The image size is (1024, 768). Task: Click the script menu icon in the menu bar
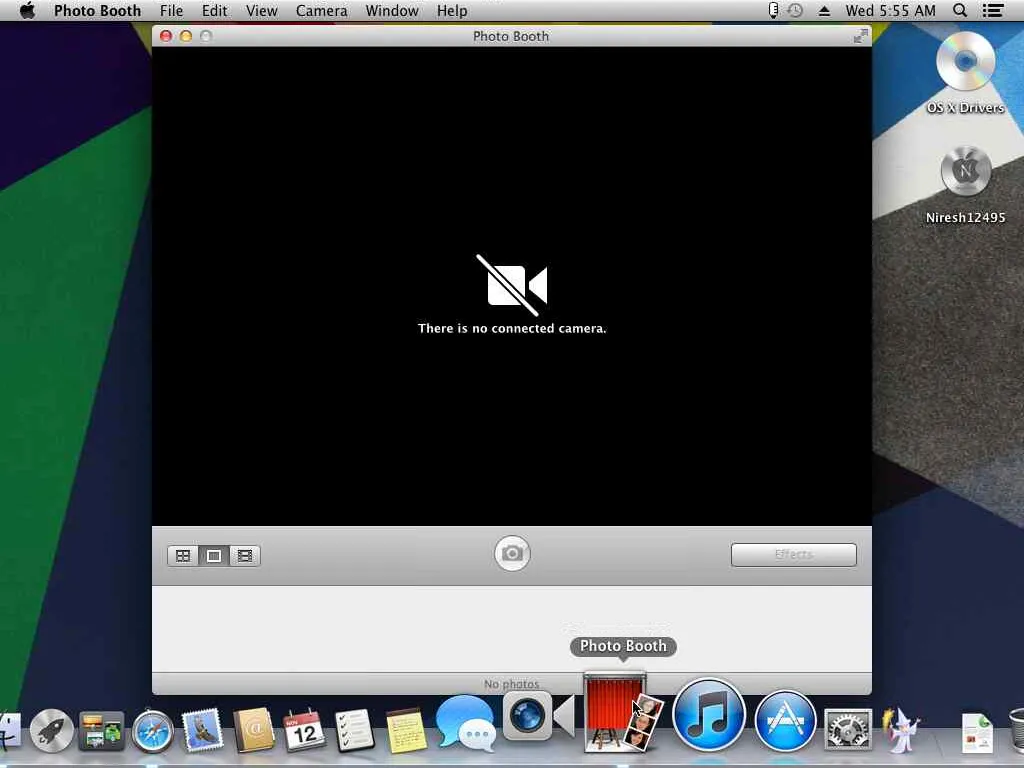click(x=773, y=10)
